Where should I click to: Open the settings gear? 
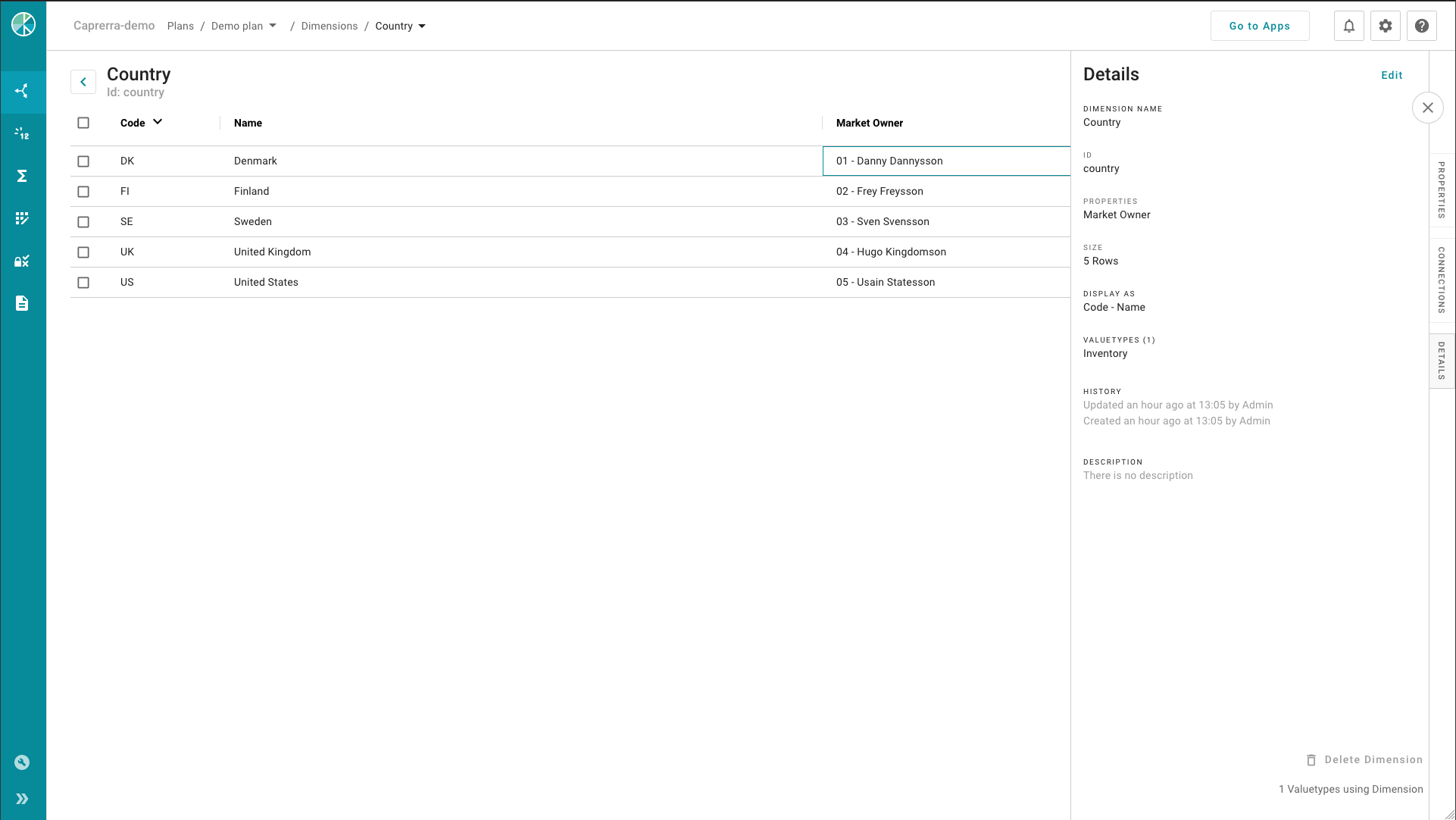(x=1385, y=25)
